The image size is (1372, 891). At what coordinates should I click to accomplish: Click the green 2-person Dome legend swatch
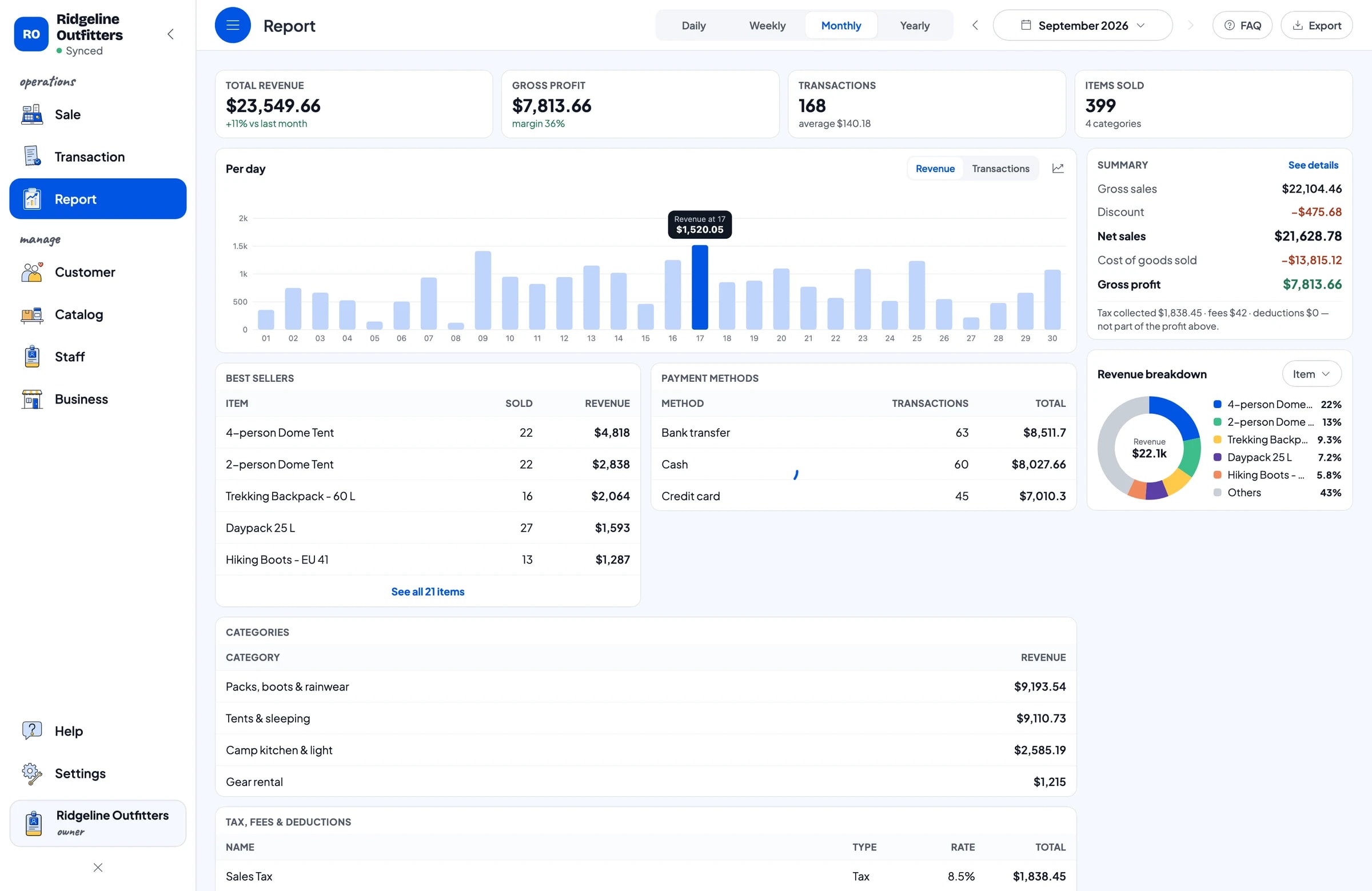coord(1217,422)
